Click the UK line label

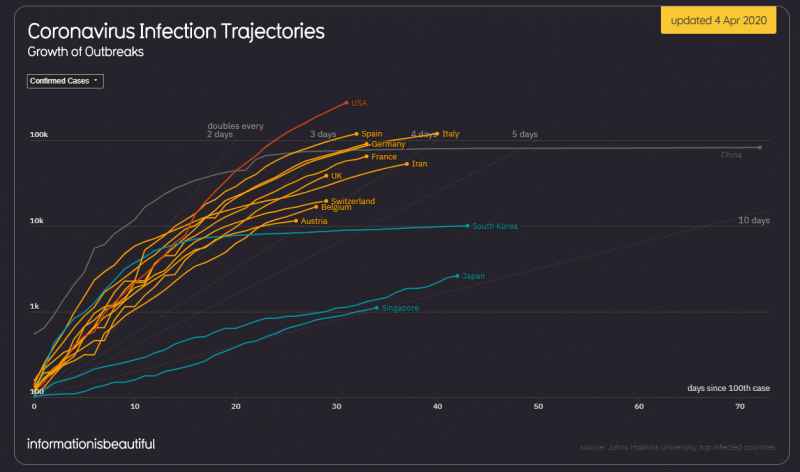336,176
